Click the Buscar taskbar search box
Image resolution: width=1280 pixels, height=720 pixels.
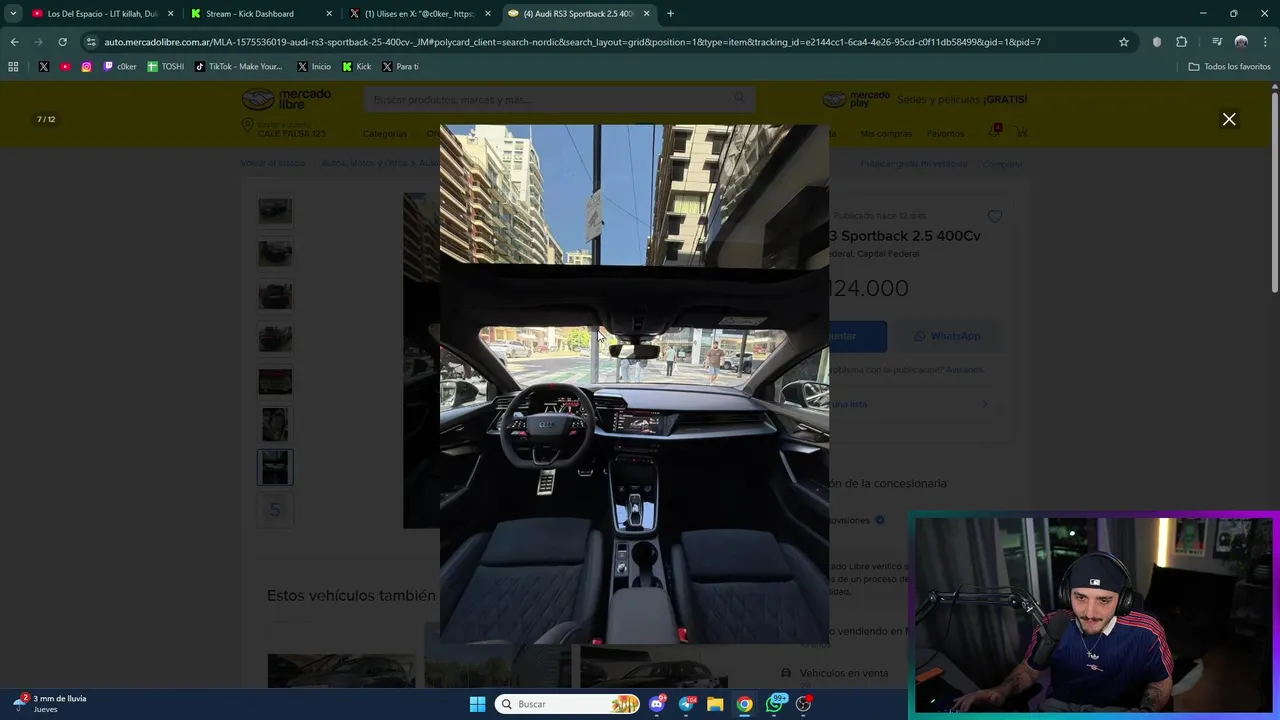coord(567,704)
